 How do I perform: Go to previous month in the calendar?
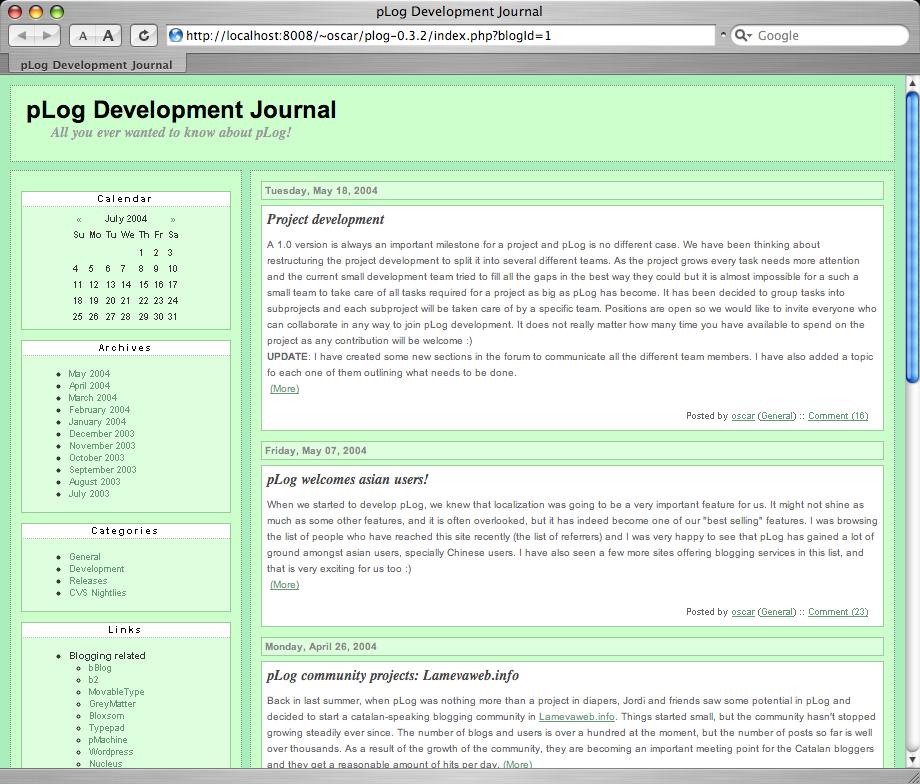click(79, 219)
